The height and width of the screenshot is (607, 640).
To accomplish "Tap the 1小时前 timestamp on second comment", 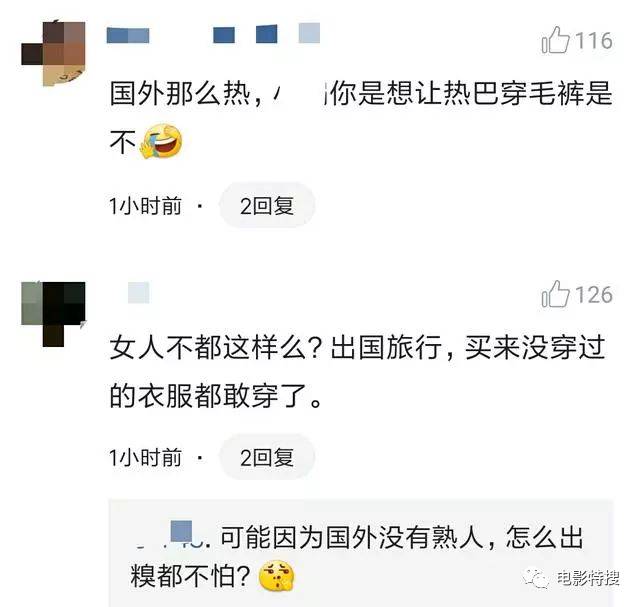I will point(145,458).
